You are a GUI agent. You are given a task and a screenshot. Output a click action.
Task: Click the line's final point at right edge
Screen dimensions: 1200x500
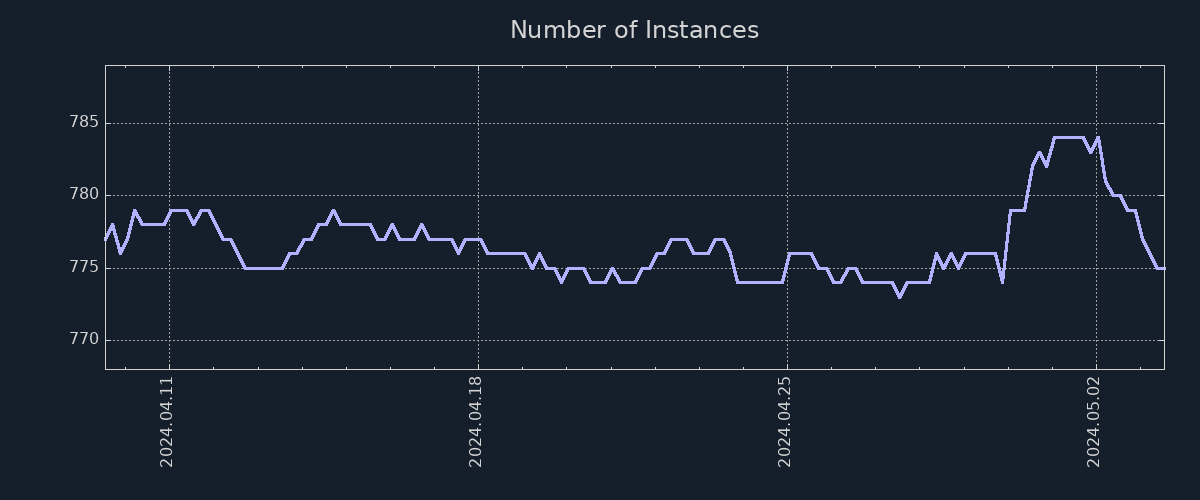pos(1163,268)
